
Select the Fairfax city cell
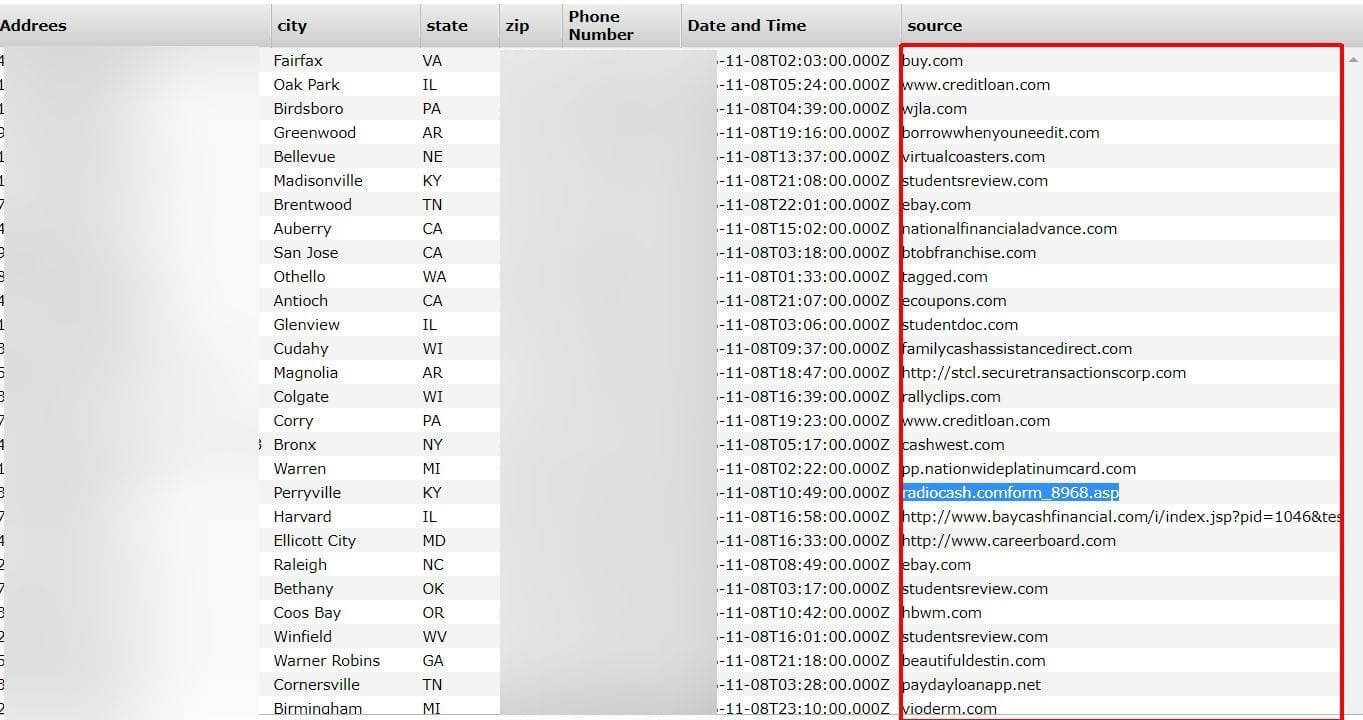click(298, 61)
